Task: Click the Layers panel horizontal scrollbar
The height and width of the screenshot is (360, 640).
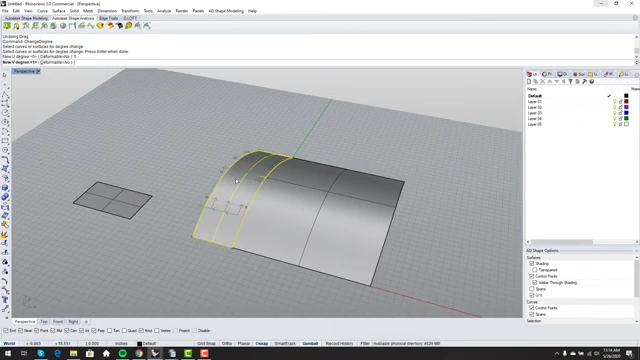Action: point(562,242)
